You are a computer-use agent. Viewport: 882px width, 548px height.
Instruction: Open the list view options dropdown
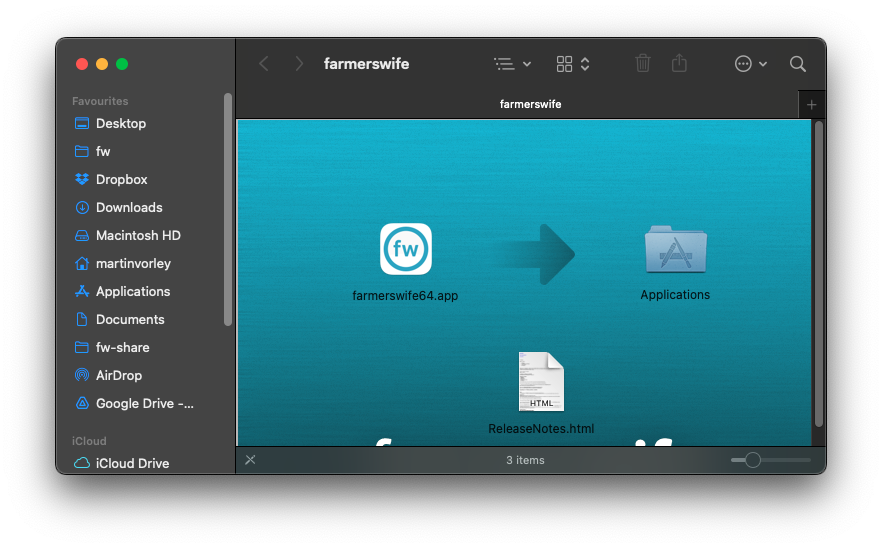point(512,64)
